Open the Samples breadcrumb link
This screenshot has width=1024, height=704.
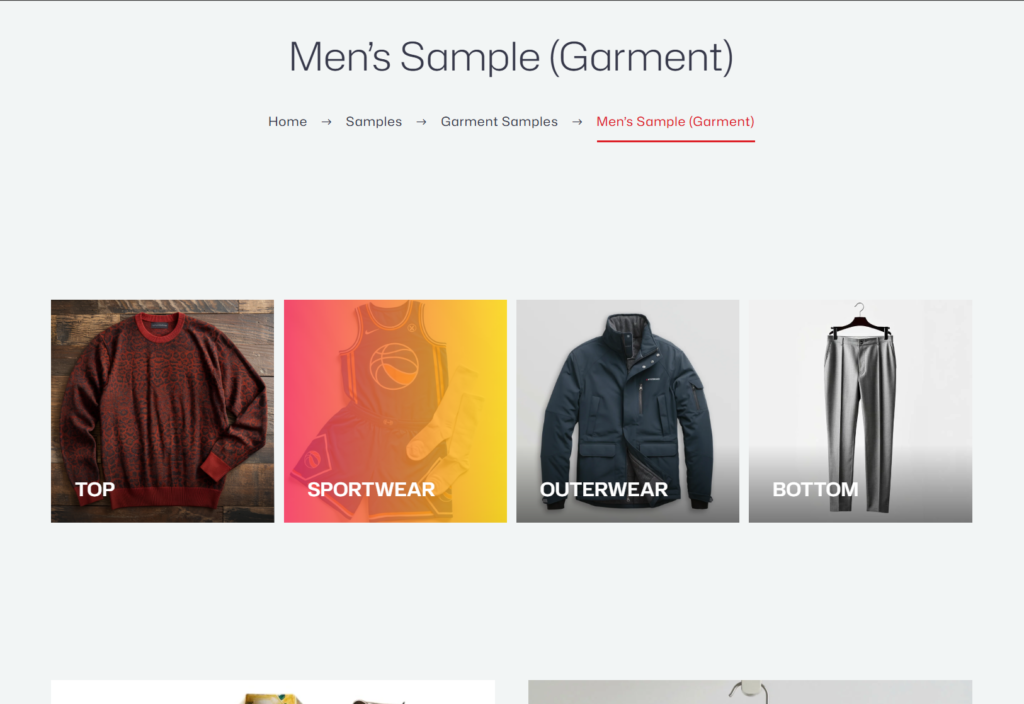[x=374, y=121]
